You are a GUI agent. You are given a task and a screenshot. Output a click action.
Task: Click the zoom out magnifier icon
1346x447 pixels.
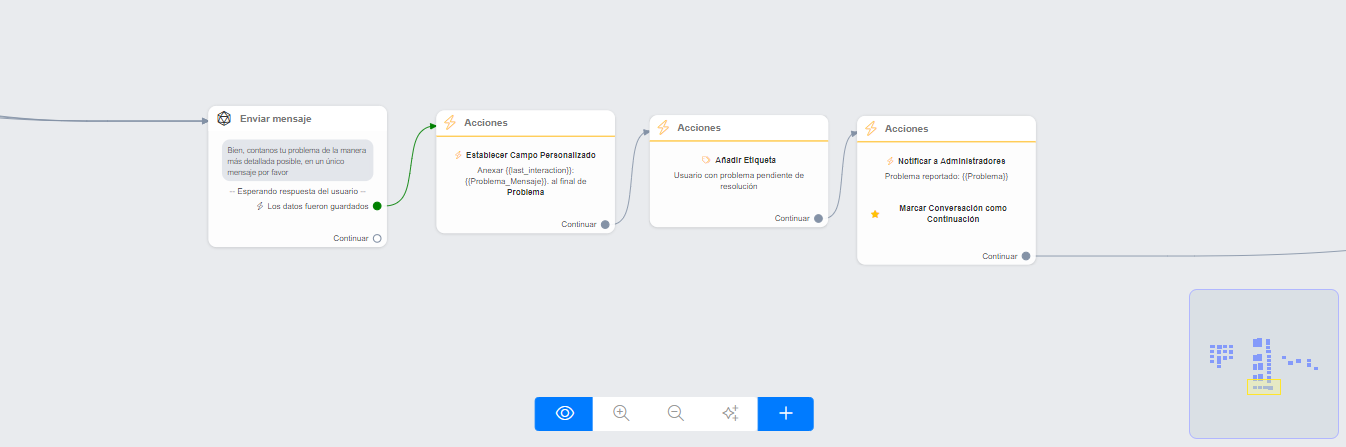(x=675, y=413)
